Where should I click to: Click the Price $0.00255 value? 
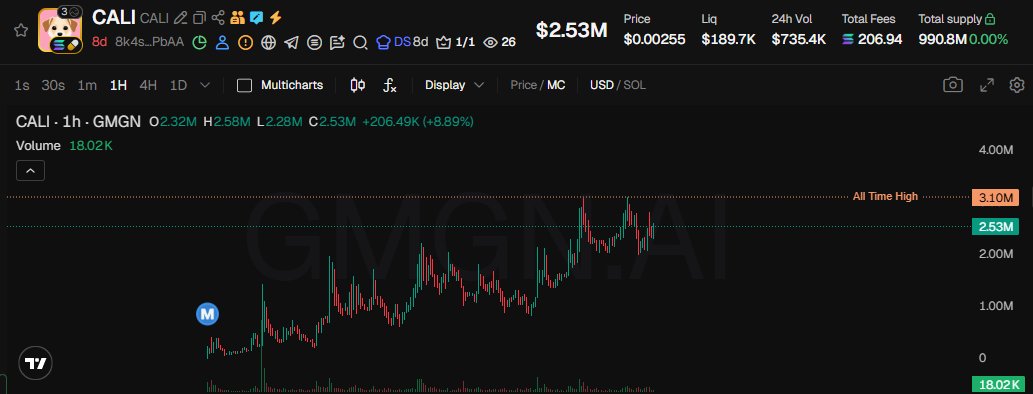654,40
